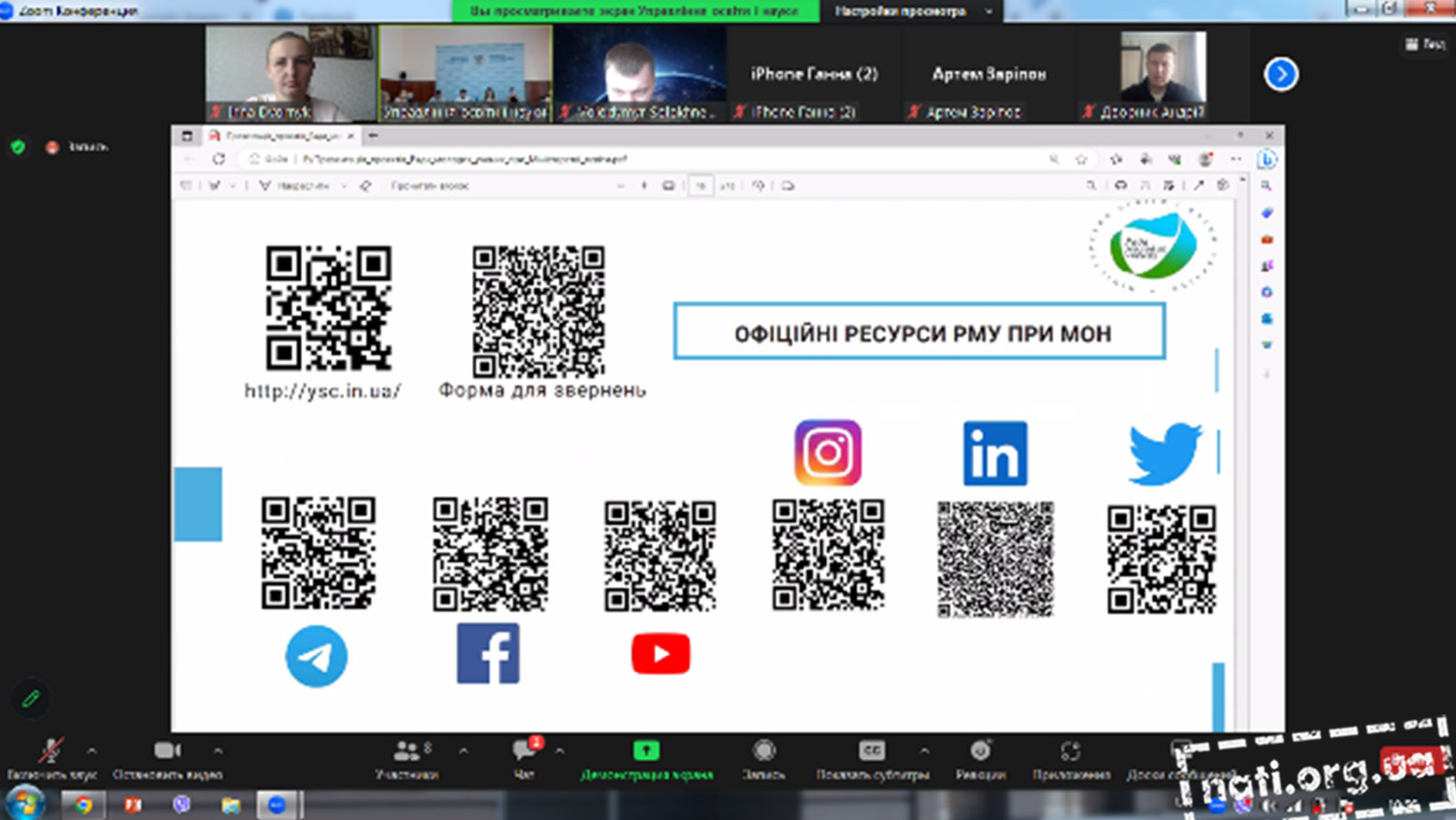This screenshot has width=1456, height=820.
Task: Expand arrow next to subtitles button
Action: 924,751
